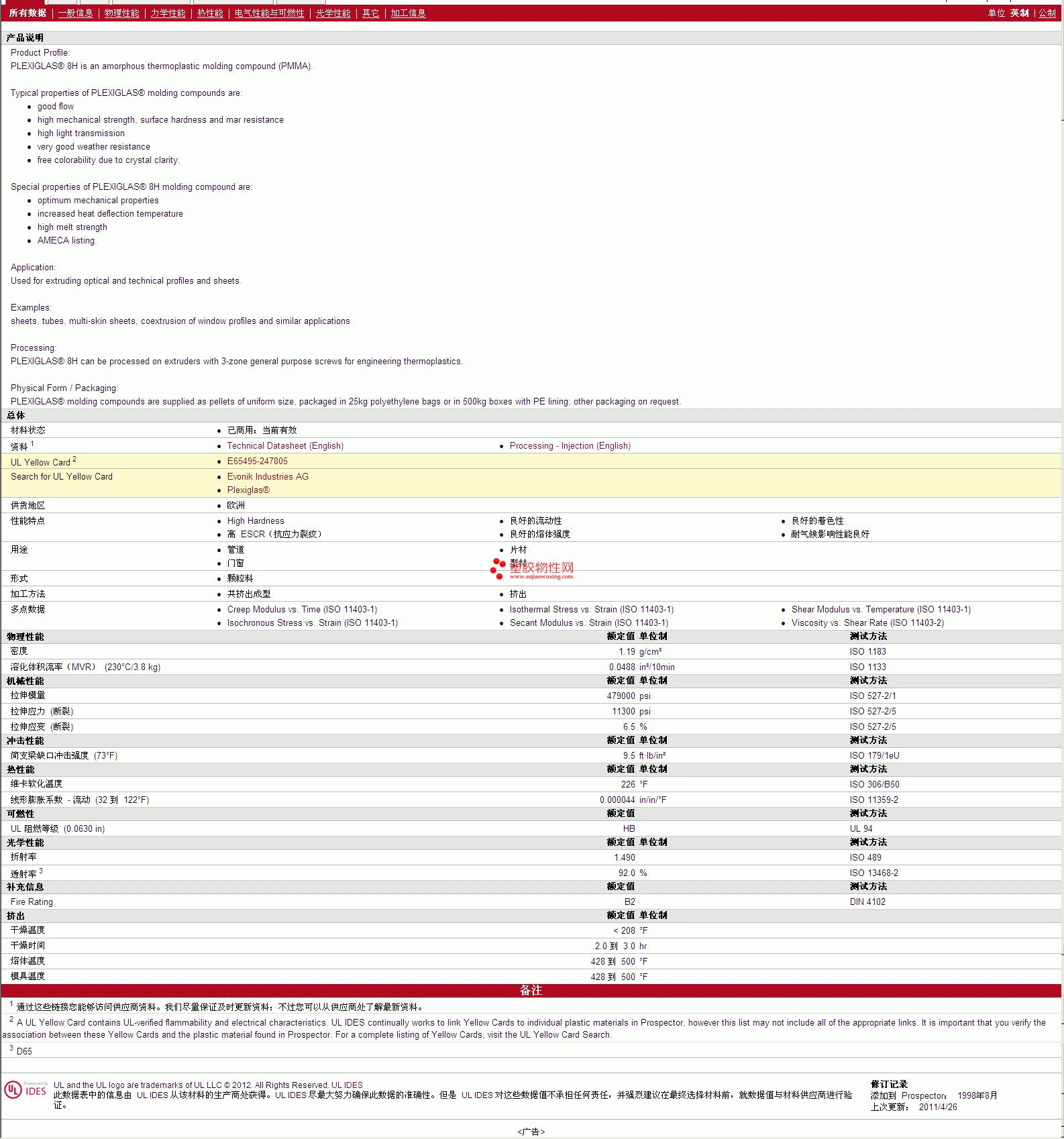The height and width of the screenshot is (1139, 1064).
Task: Click the ISO 13468-2 test method
Action: point(873,873)
